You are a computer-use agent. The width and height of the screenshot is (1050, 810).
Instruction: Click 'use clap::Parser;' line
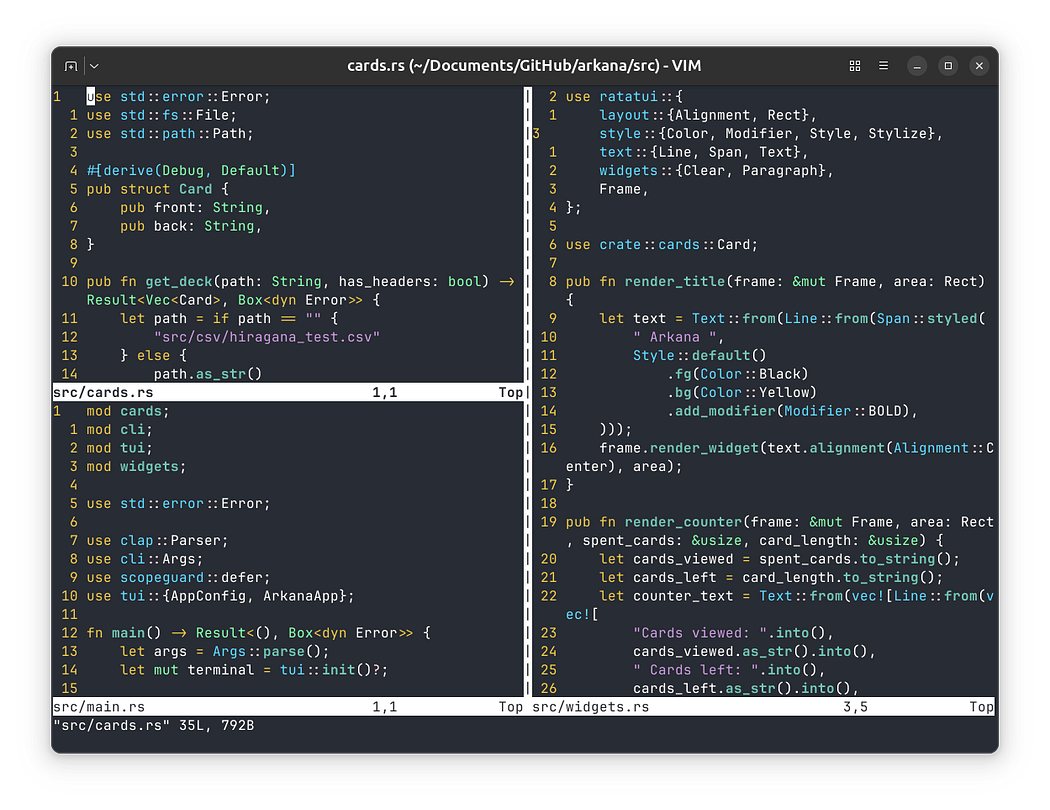coord(157,540)
